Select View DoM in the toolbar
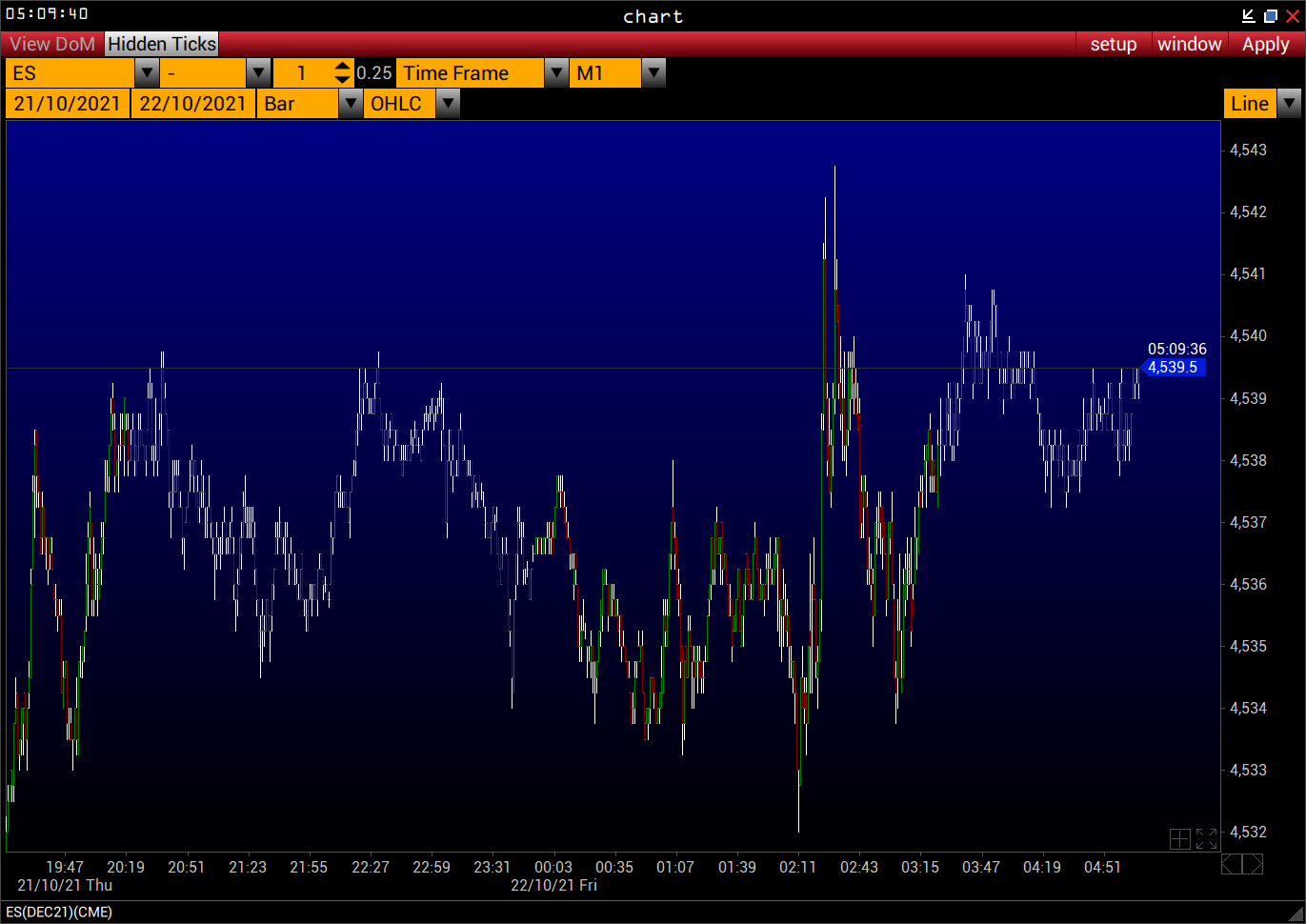The image size is (1306, 924). pos(51,44)
